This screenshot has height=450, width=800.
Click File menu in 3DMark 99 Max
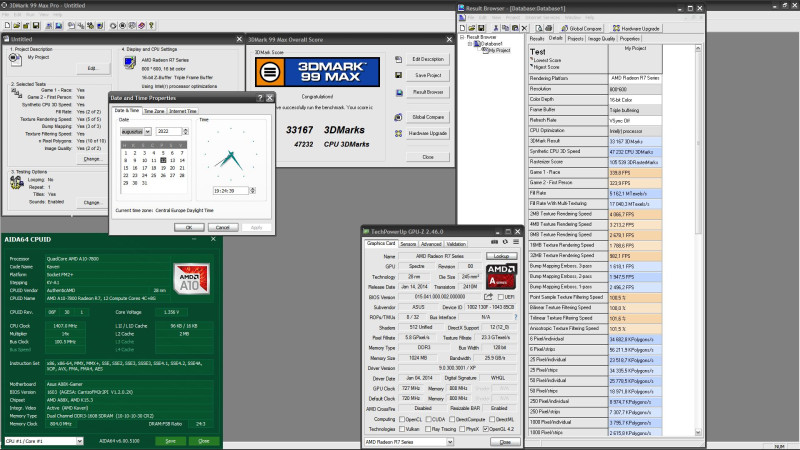(7, 15)
